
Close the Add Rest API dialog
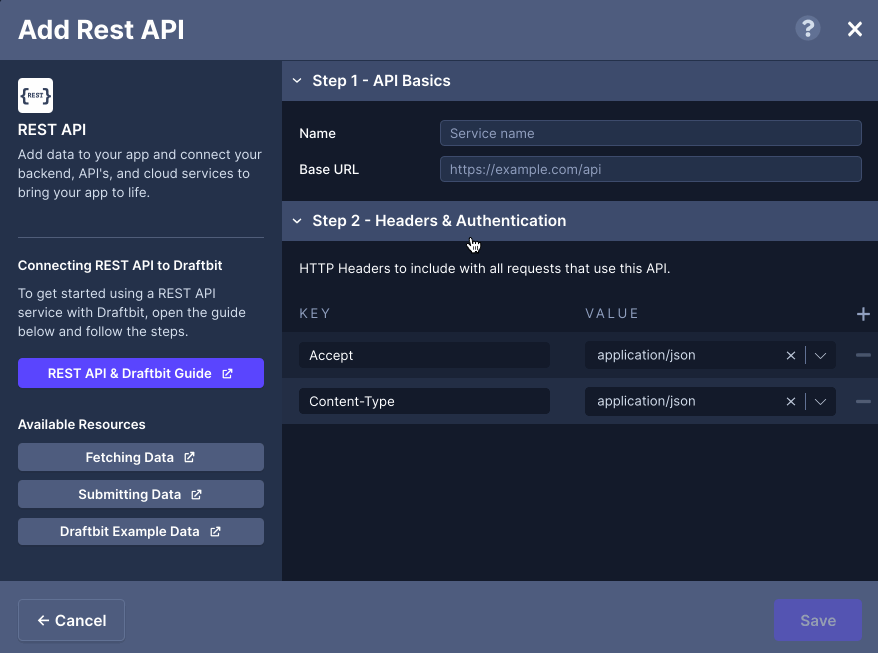[x=854, y=29]
